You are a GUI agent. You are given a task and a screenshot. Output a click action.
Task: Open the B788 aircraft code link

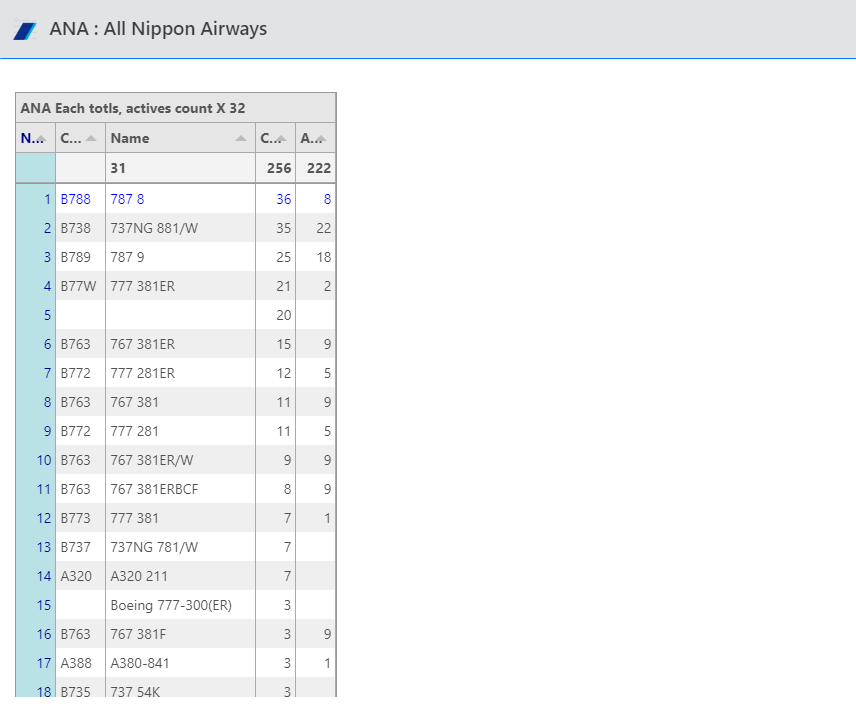click(75, 198)
